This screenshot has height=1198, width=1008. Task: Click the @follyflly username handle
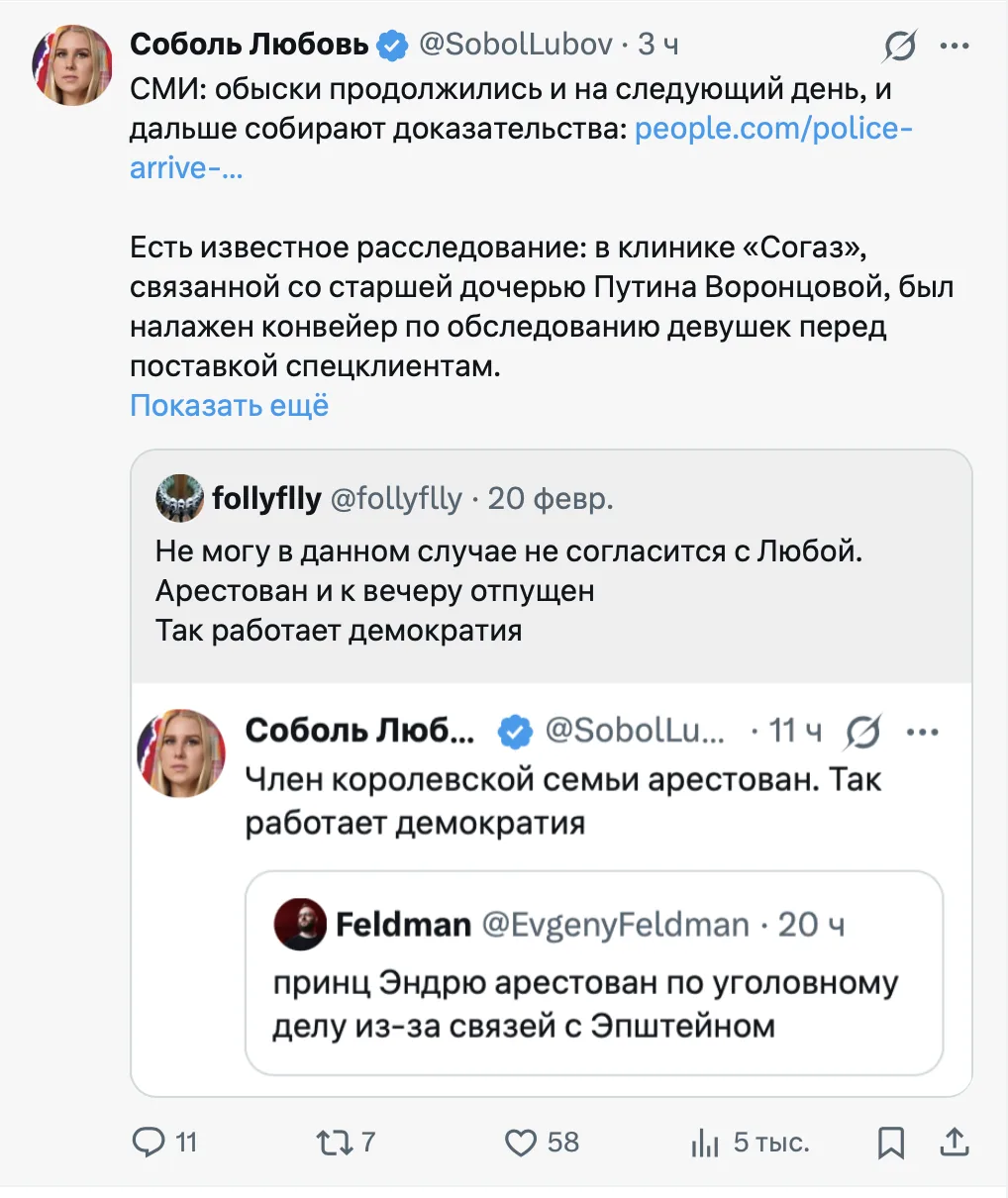396,498
